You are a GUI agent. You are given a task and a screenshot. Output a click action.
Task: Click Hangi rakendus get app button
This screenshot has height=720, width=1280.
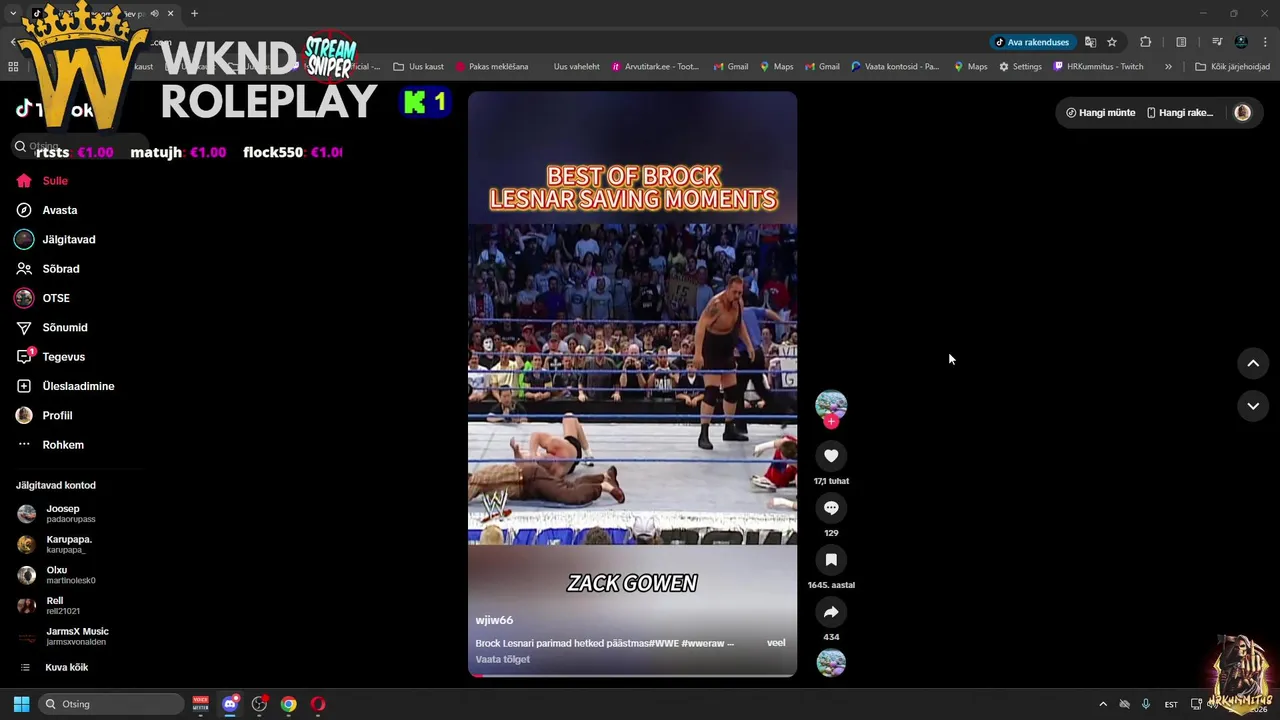pos(1180,113)
